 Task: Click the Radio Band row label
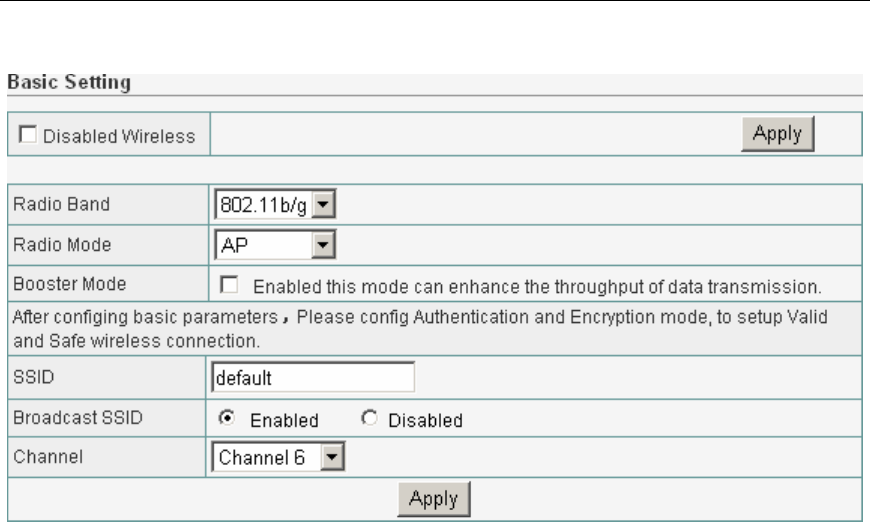click(60, 205)
